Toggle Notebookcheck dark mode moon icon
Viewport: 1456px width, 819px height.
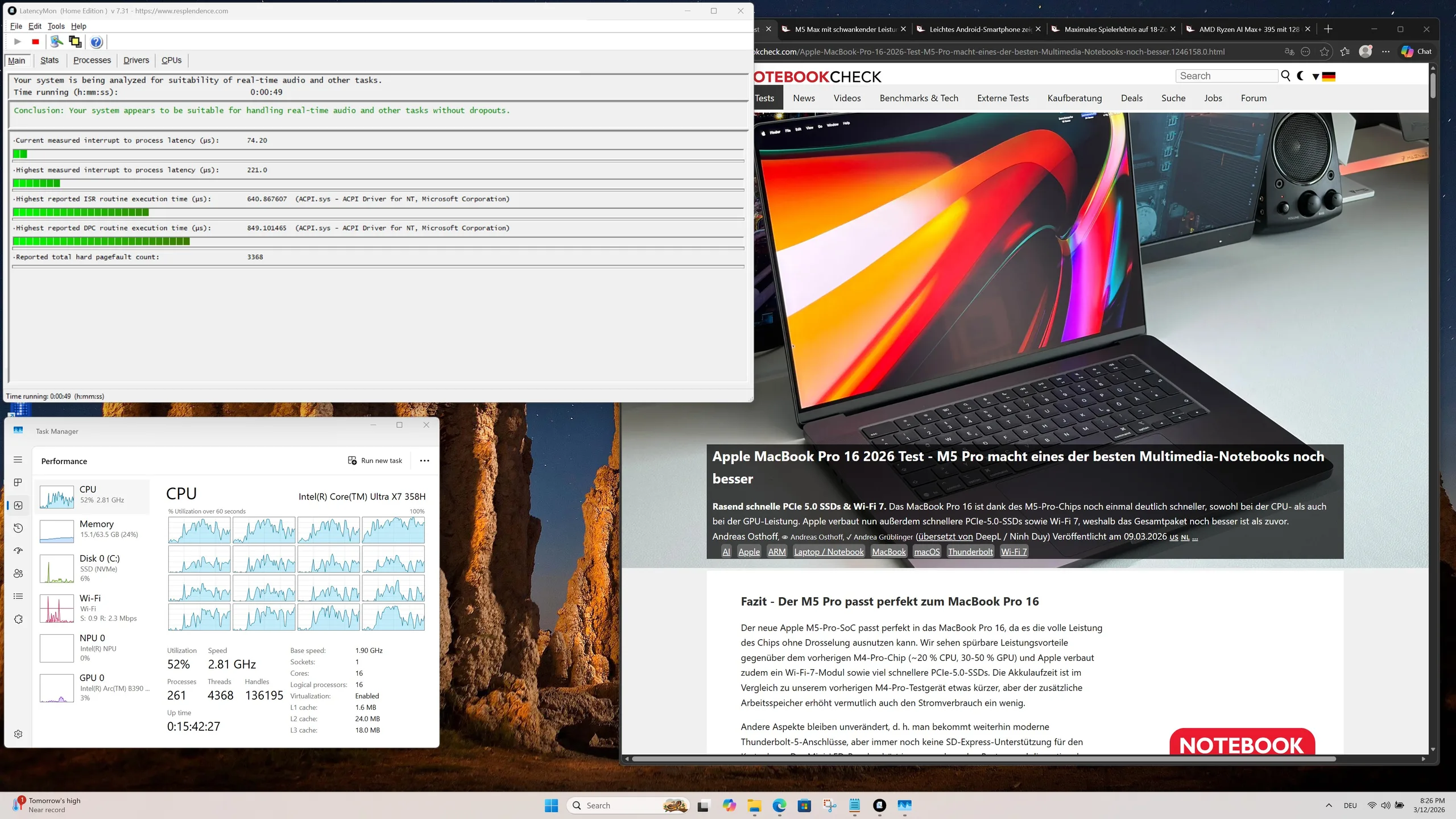[1301, 76]
